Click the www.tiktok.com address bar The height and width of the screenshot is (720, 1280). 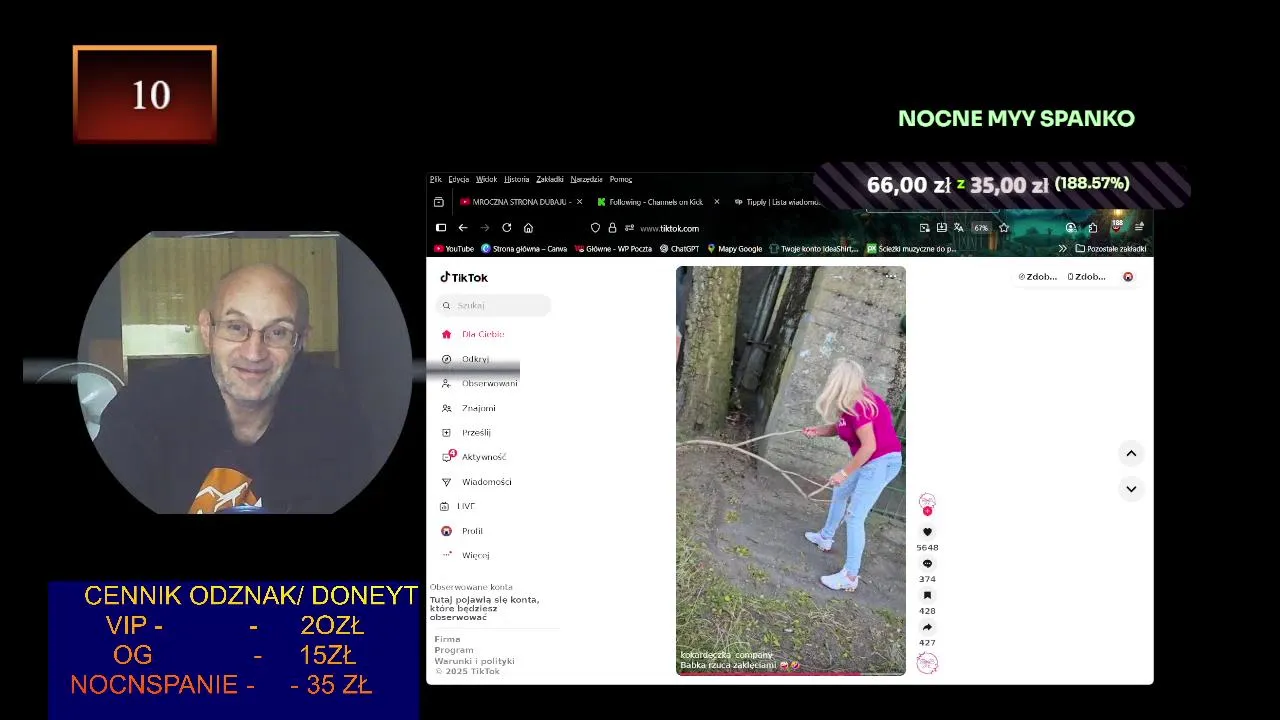click(x=670, y=228)
